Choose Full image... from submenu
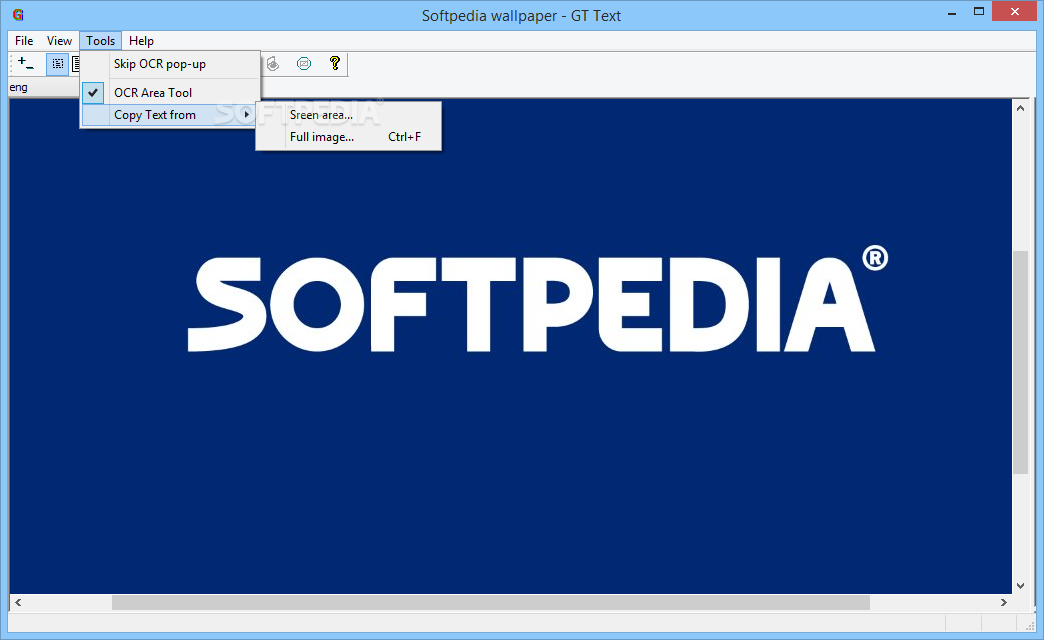This screenshot has width=1044, height=640. pos(348,137)
